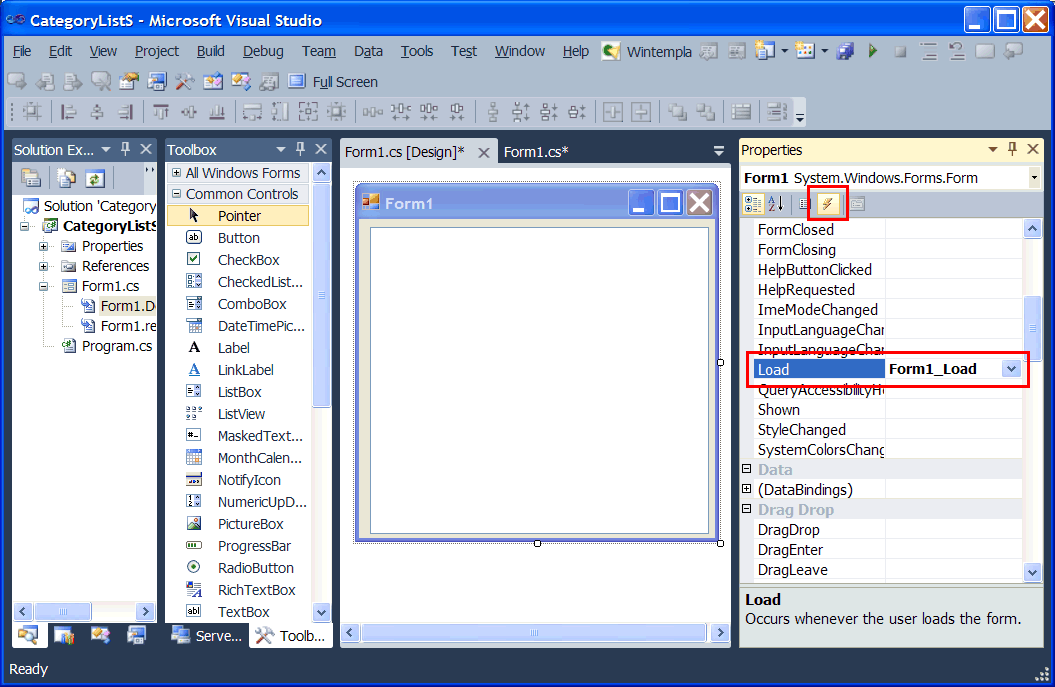Click the Center Horizontally layout icon
This screenshot has width=1055, height=687.
[612, 112]
